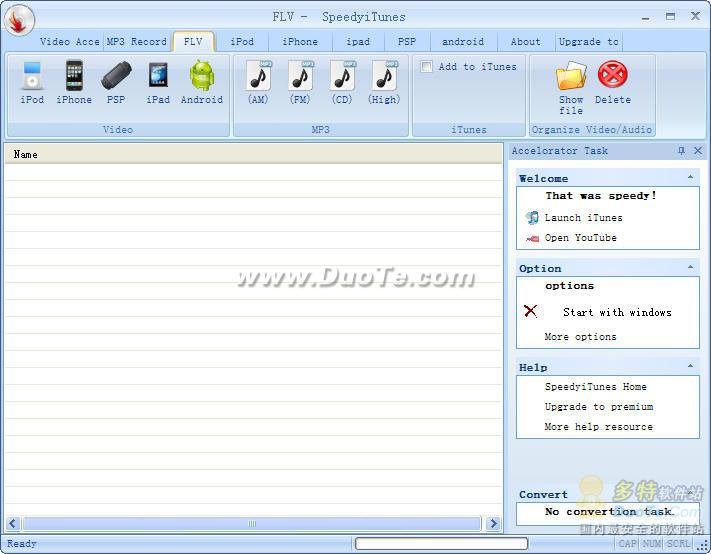This screenshot has width=711, height=554.
Task: Open the android tab
Action: (462, 42)
